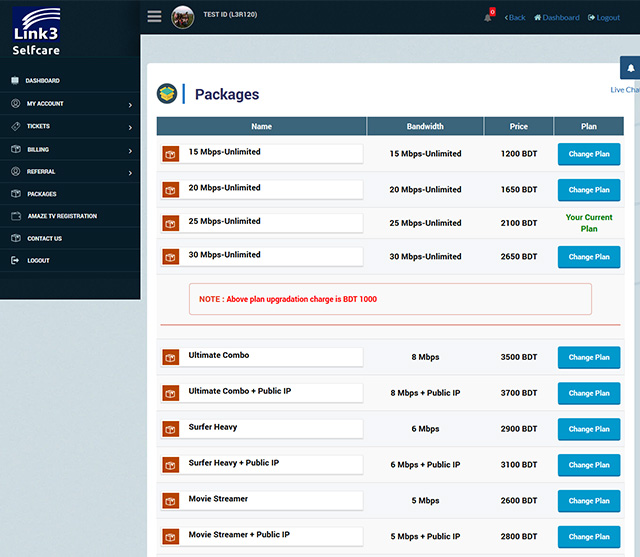Viewport: 640px width, 557px height.
Task: Click the box icon beside 15 Mbps-Unlimited
Action: click(171, 154)
